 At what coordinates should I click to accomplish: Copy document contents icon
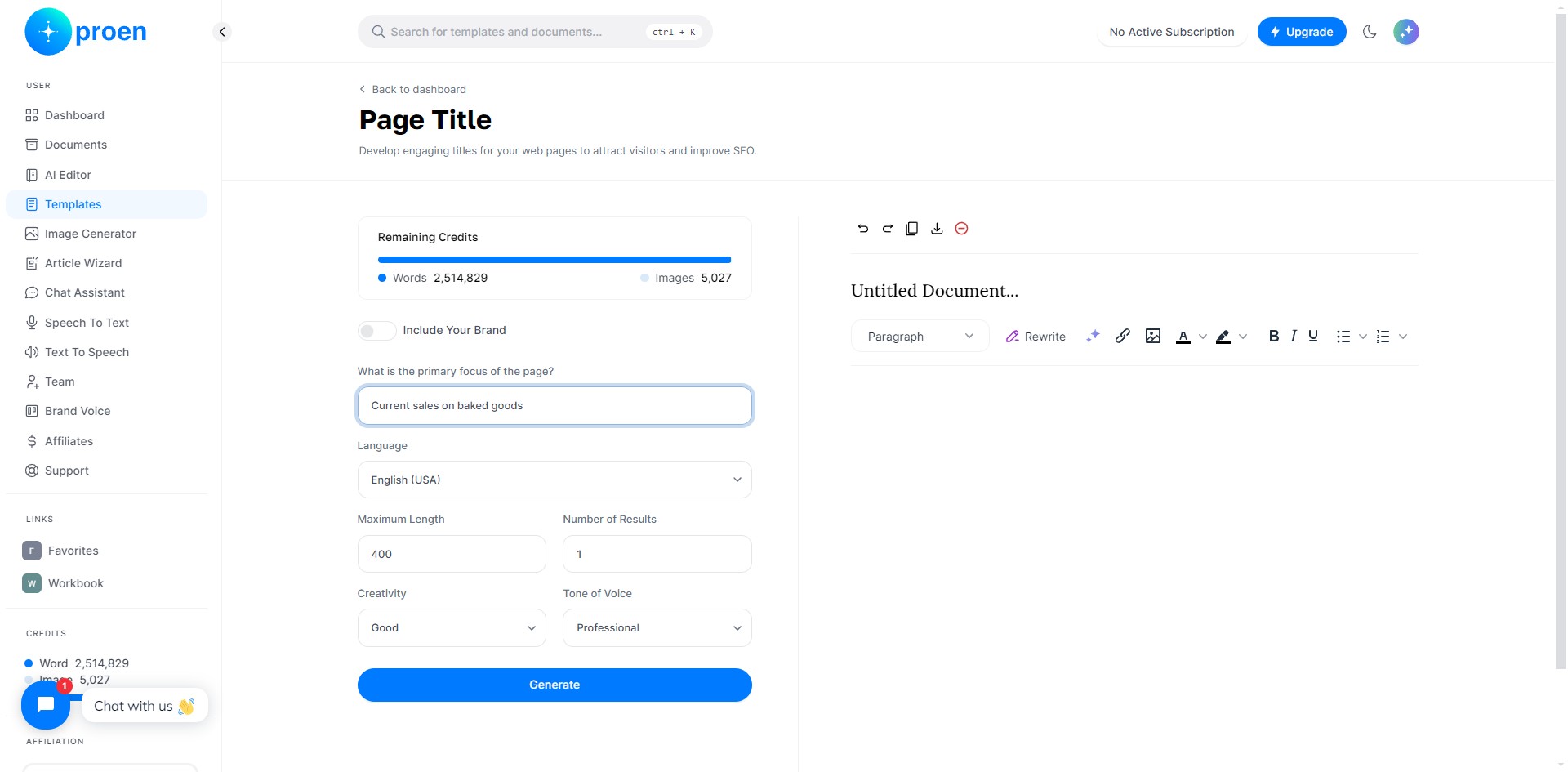pos(912,229)
